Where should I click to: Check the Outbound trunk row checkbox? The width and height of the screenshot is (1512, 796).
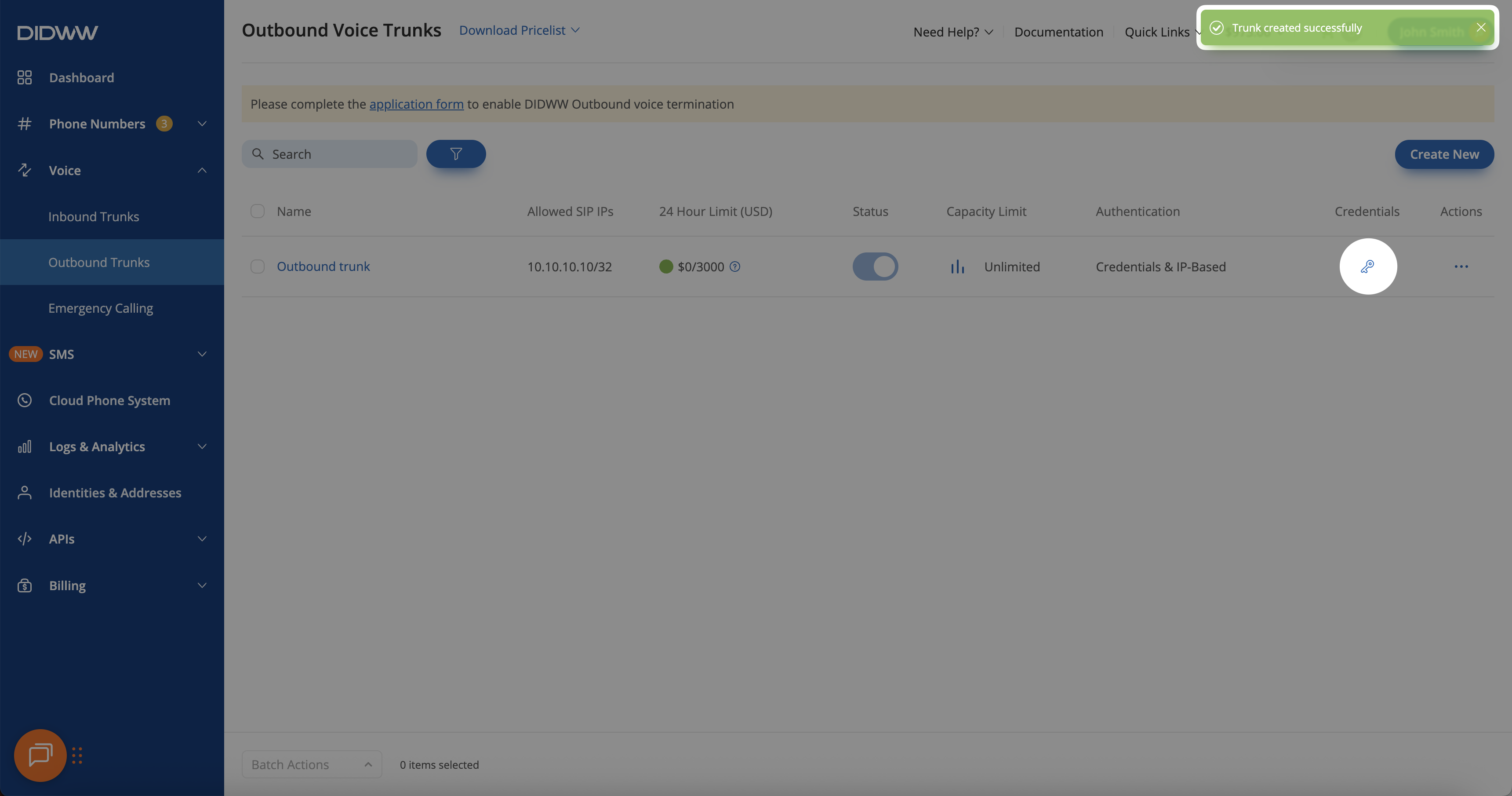pyautogui.click(x=258, y=267)
